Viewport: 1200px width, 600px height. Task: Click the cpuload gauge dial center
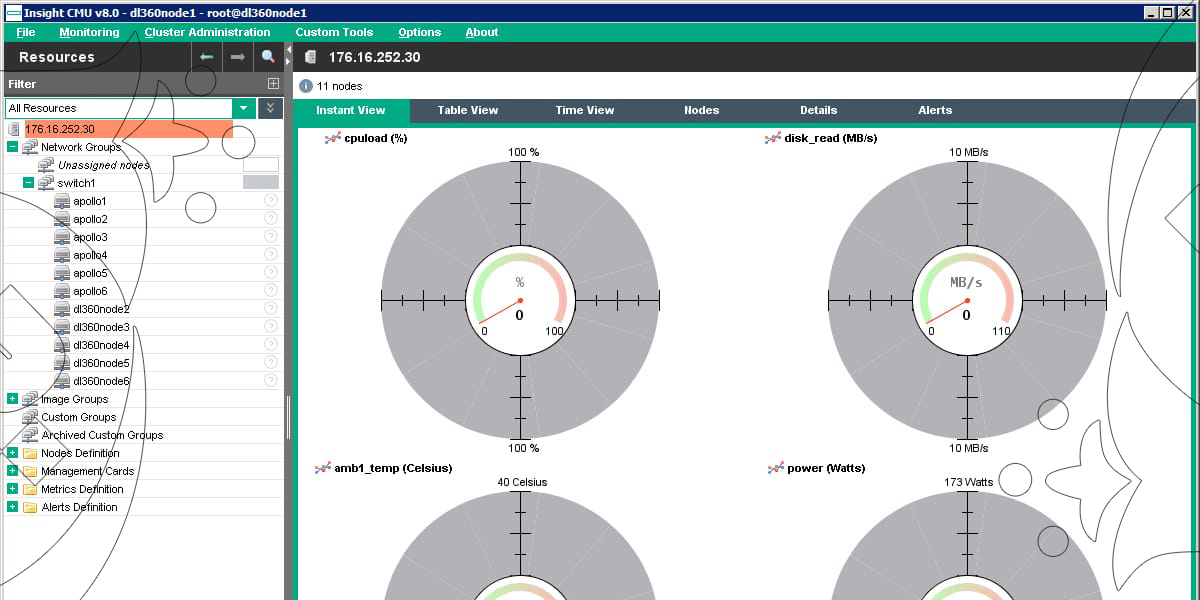pos(520,299)
